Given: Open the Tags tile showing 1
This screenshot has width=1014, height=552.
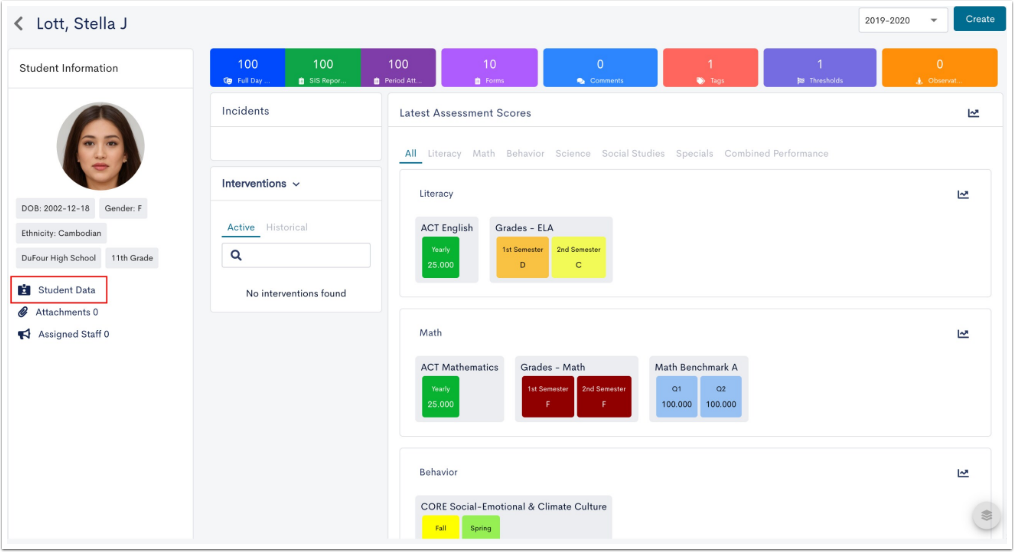Looking at the screenshot, I should (x=710, y=68).
